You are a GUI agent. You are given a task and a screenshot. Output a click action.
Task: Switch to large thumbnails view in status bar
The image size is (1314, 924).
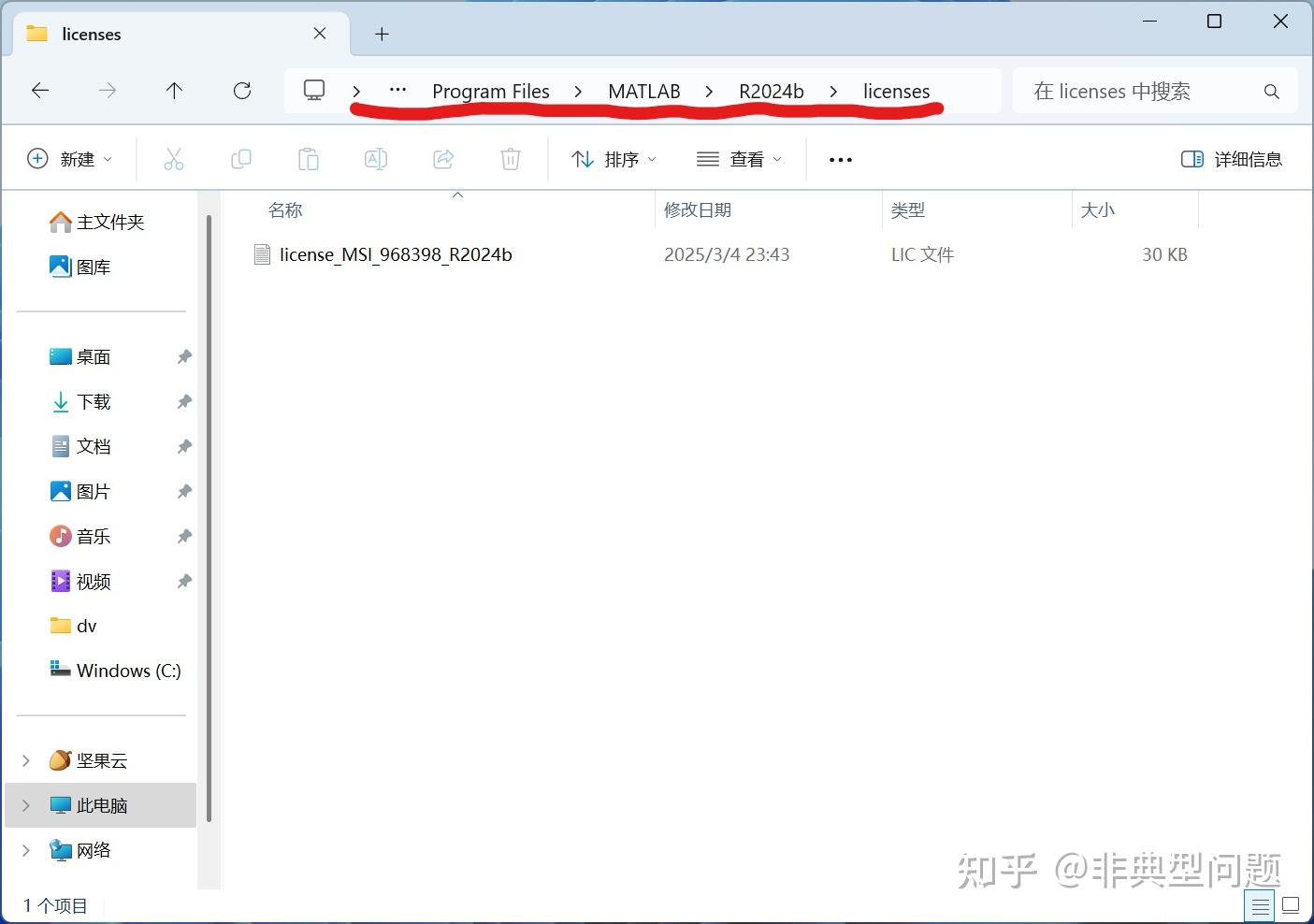point(1291,905)
